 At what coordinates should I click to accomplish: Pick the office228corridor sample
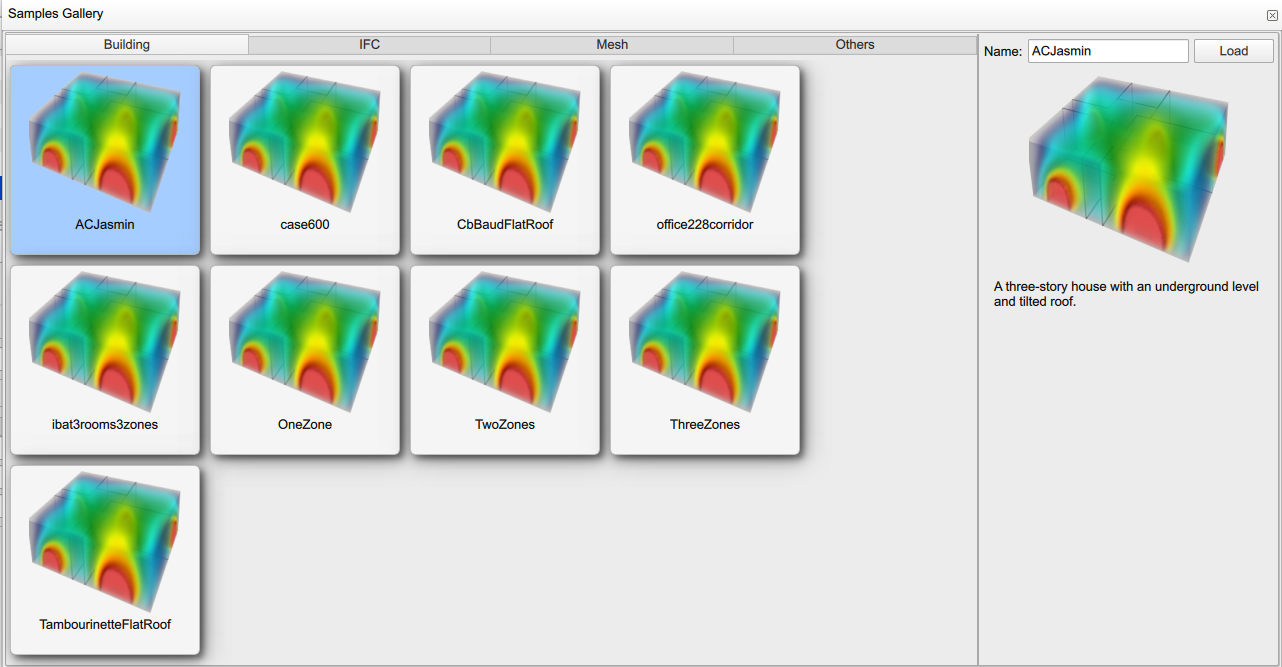[705, 150]
